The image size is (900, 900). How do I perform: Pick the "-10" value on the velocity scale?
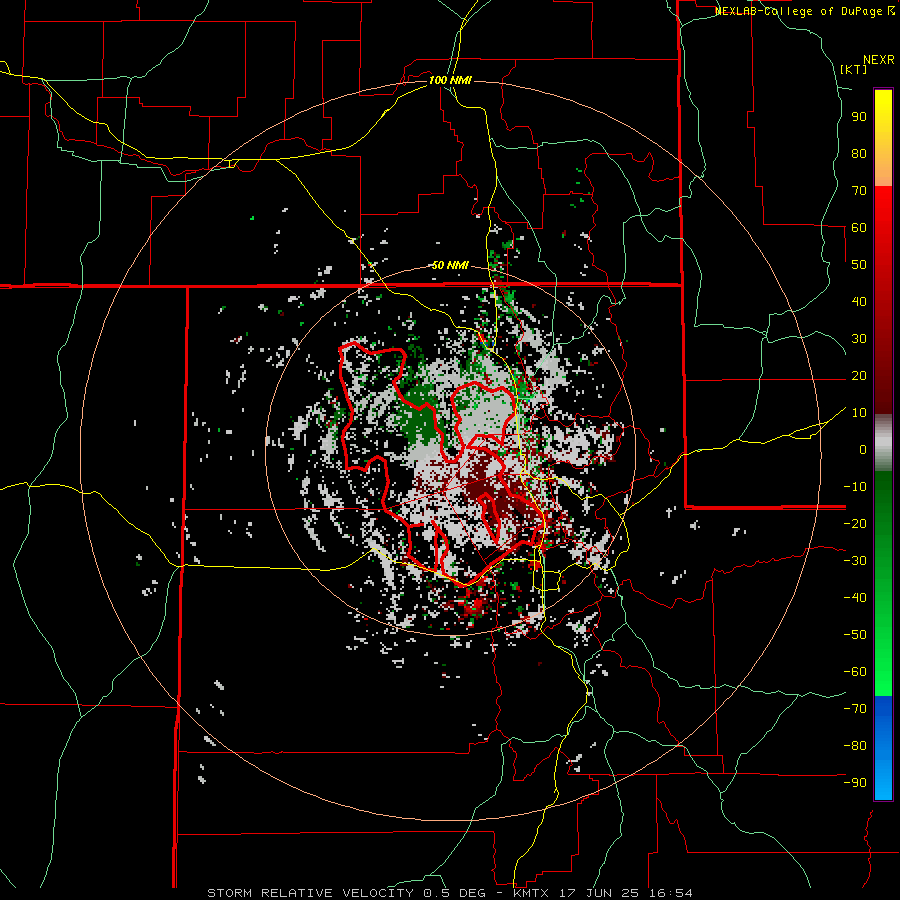(855, 487)
